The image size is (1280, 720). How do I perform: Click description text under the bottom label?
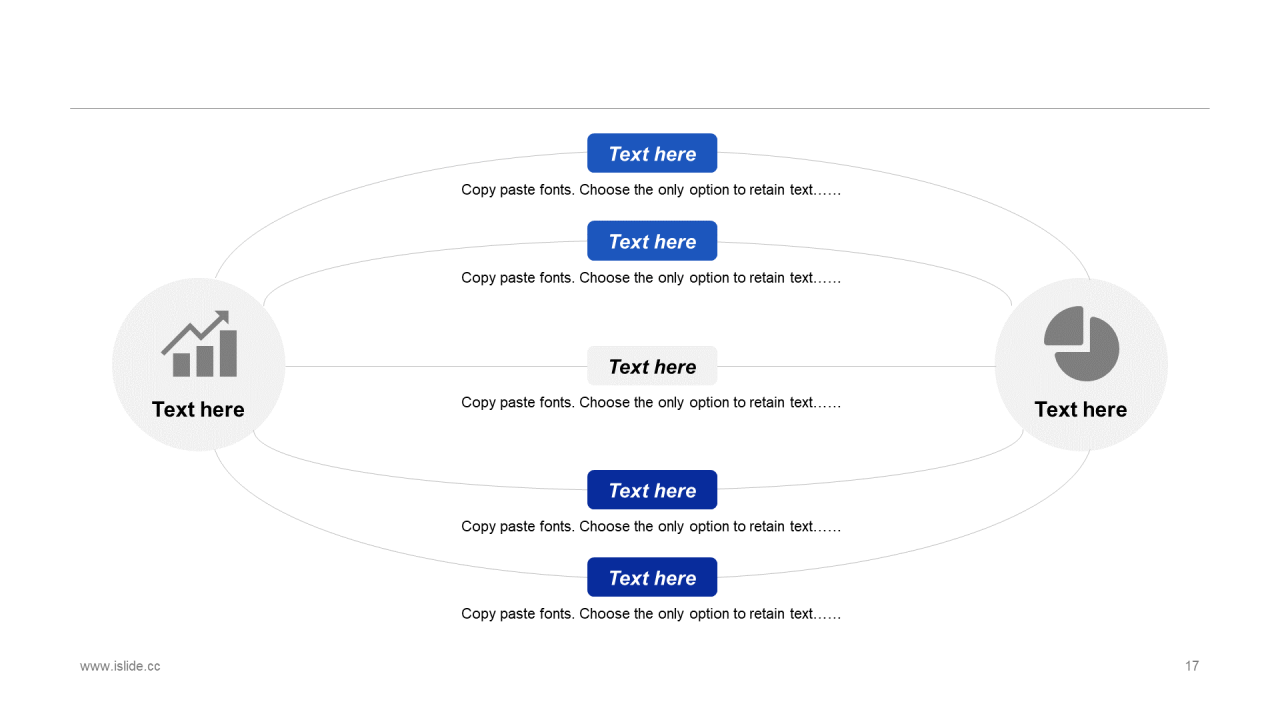pos(651,614)
